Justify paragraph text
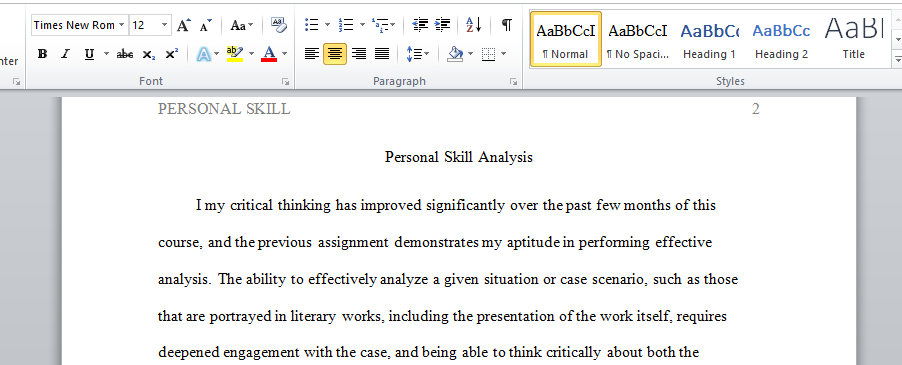 click(x=382, y=55)
